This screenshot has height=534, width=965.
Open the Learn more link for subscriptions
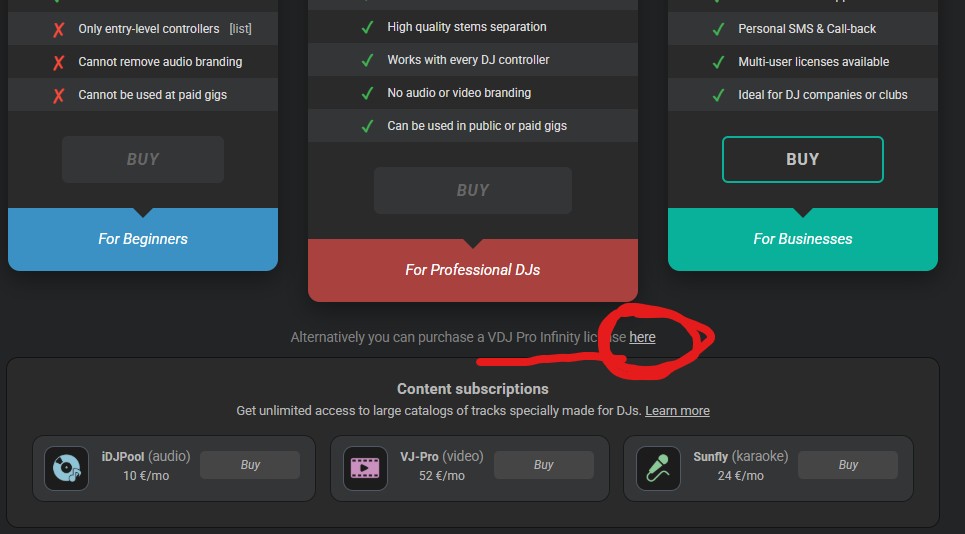(x=677, y=411)
